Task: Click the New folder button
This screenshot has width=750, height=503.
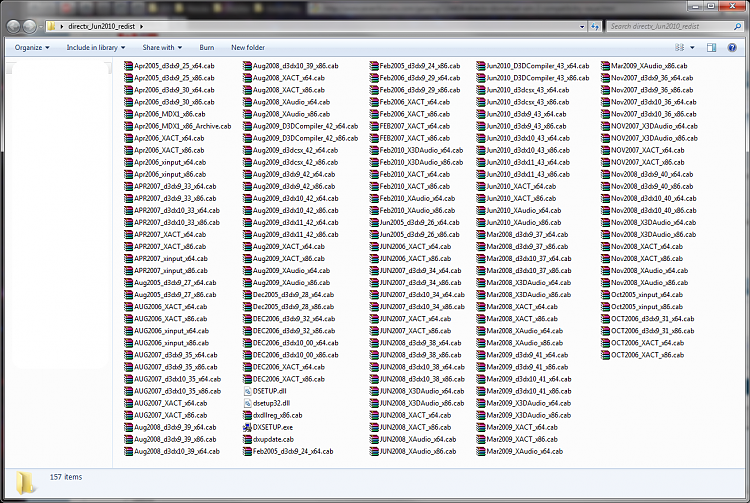Action: tap(248, 47)
